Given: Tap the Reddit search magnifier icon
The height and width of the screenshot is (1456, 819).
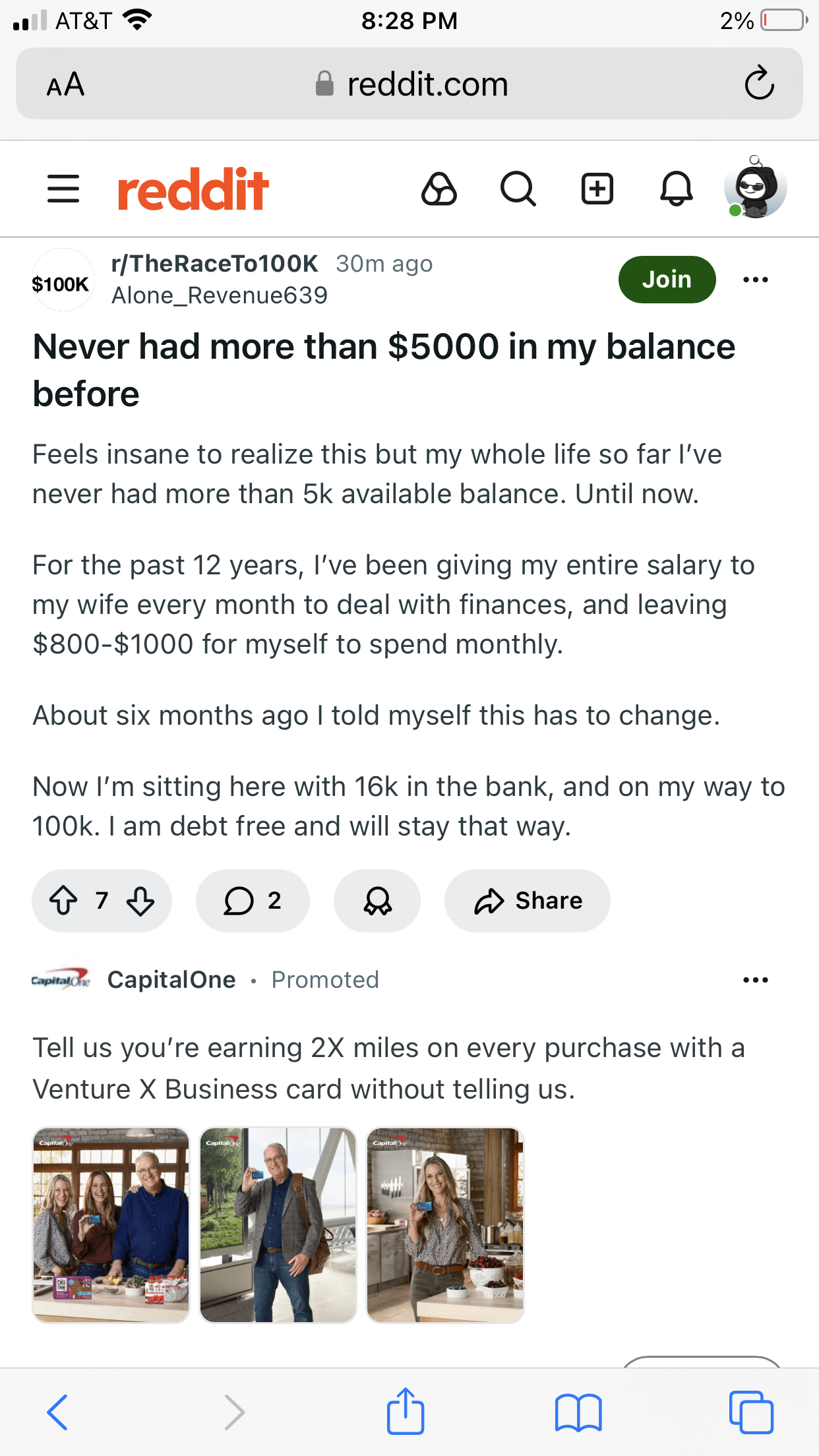Looking at the screenshot, I should point(518,189).
